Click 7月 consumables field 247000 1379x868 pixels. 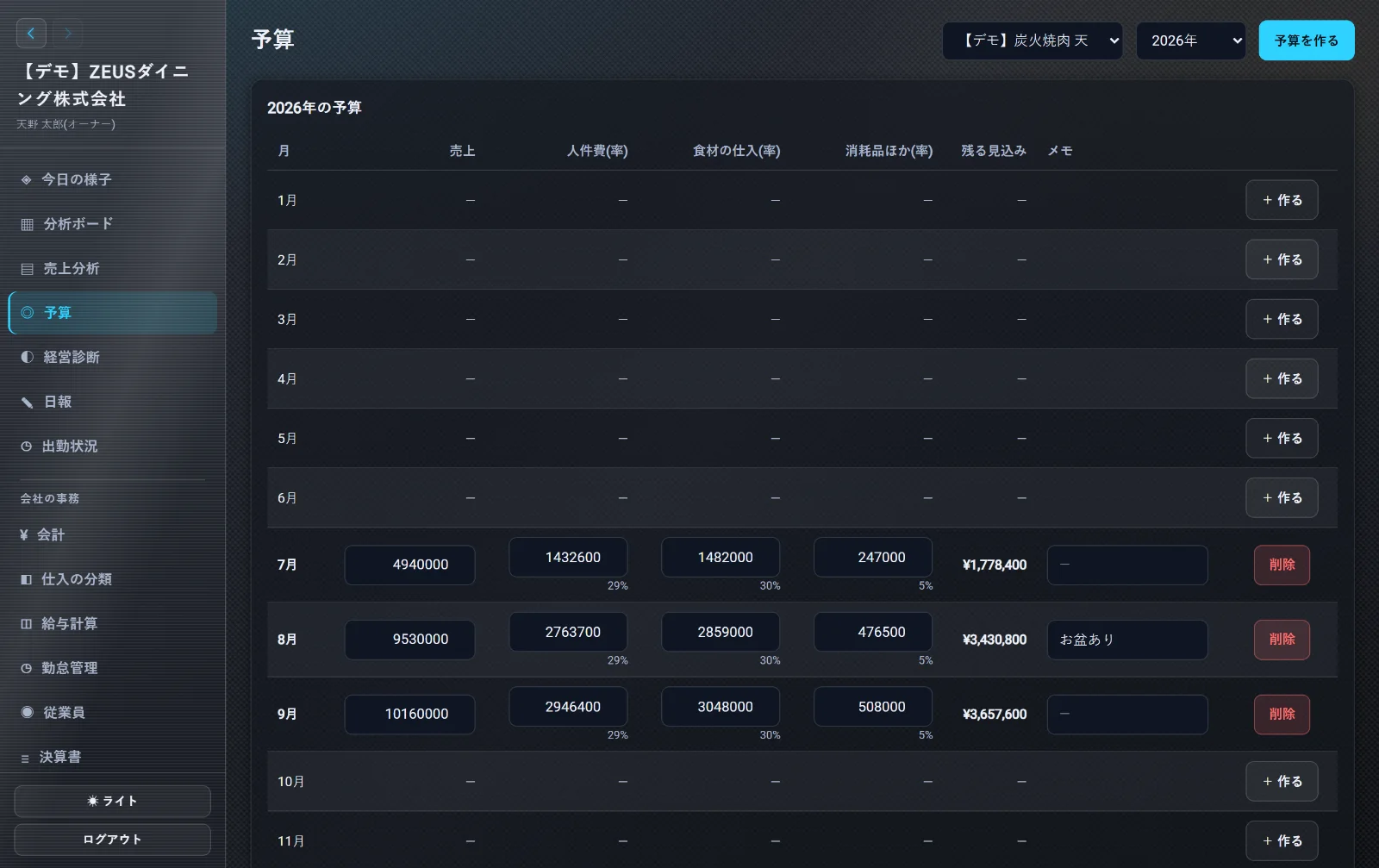[873, 557]
